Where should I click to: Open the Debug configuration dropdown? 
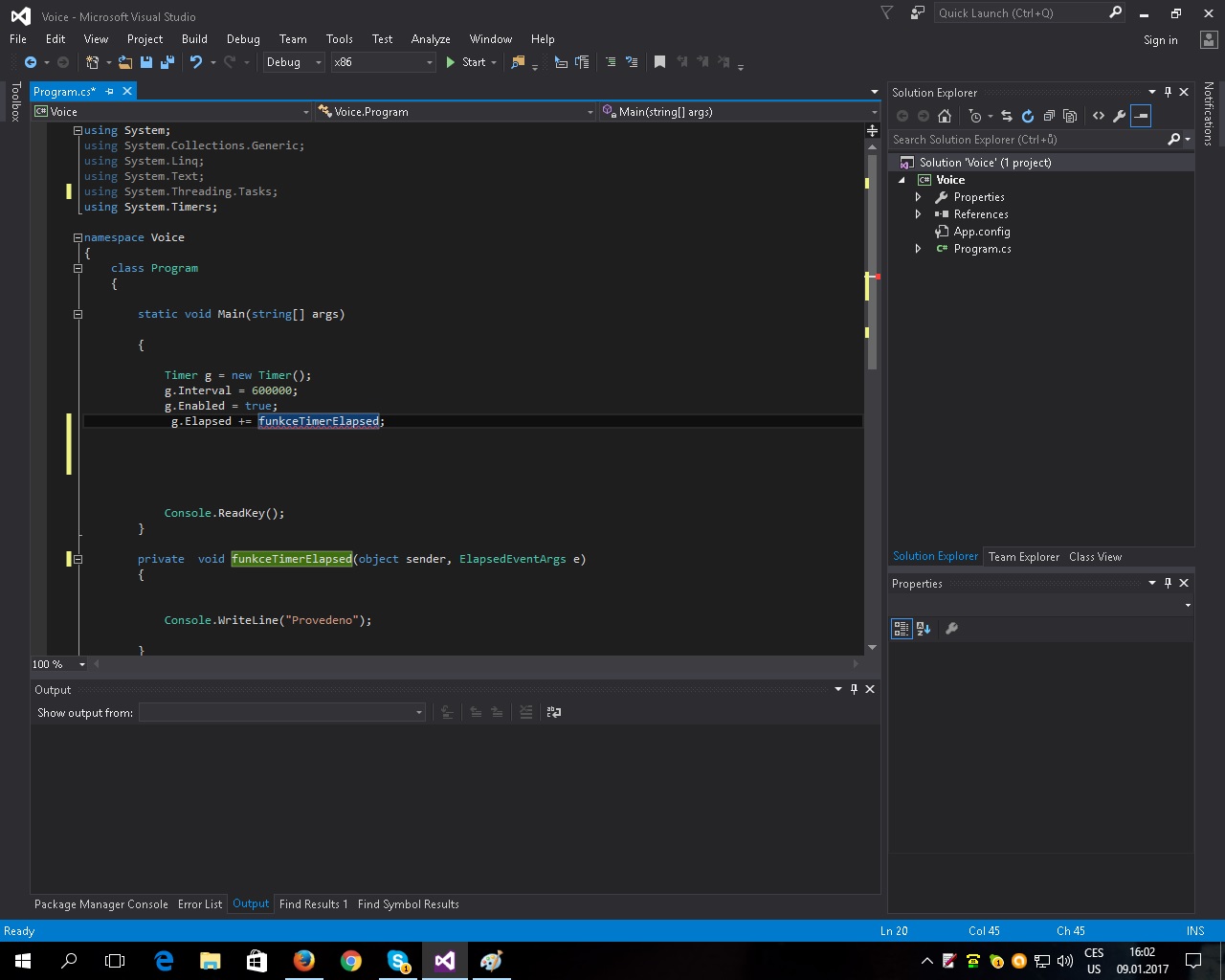[x=294, y=62]
